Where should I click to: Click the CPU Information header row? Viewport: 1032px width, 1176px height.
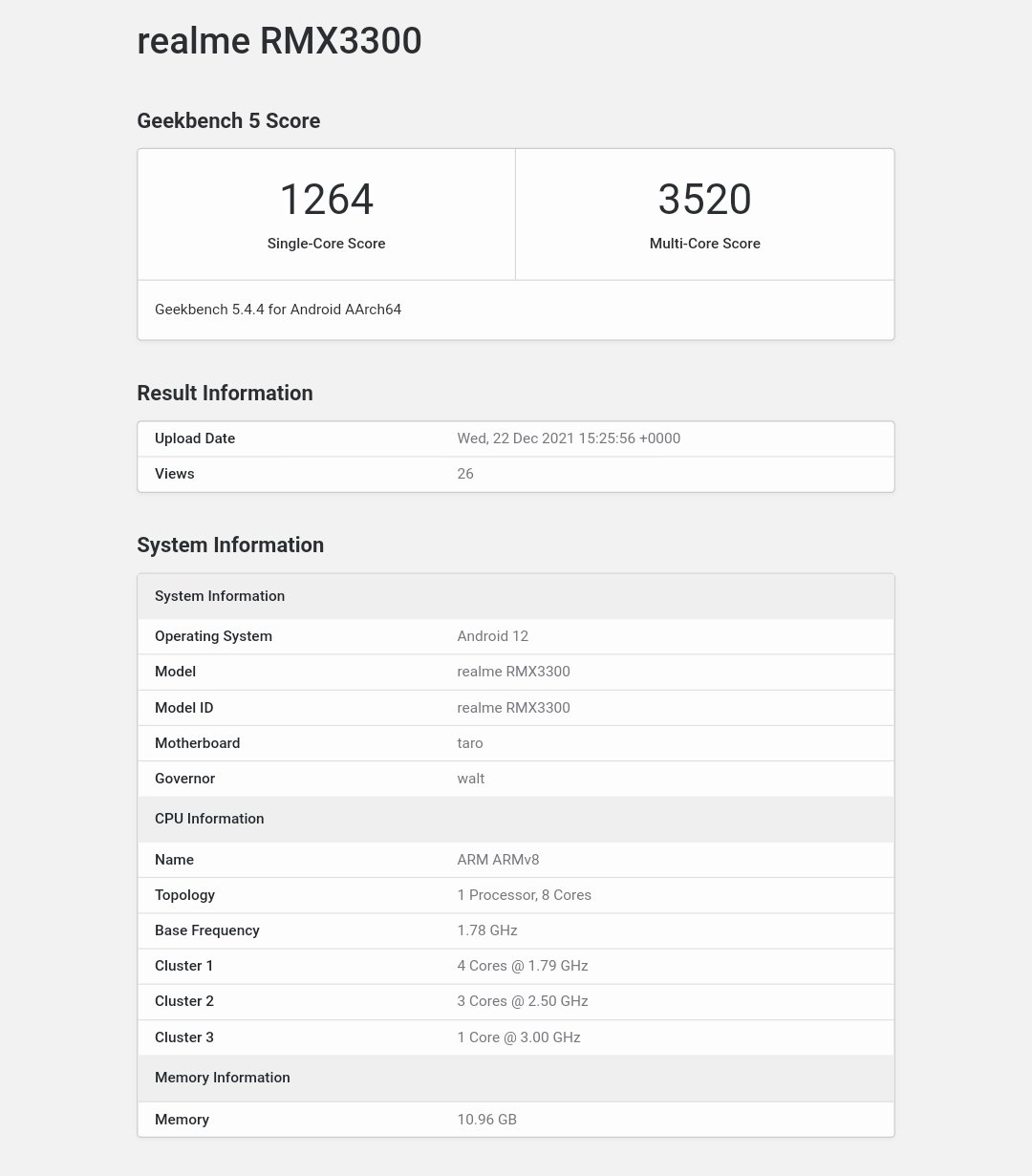pos(516,819)
